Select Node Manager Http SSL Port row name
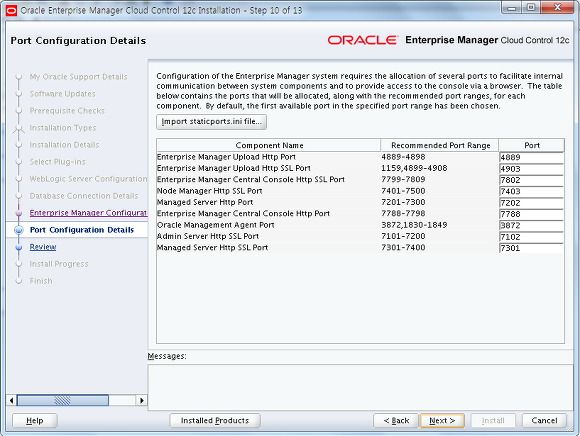 [x=209, y=191]
